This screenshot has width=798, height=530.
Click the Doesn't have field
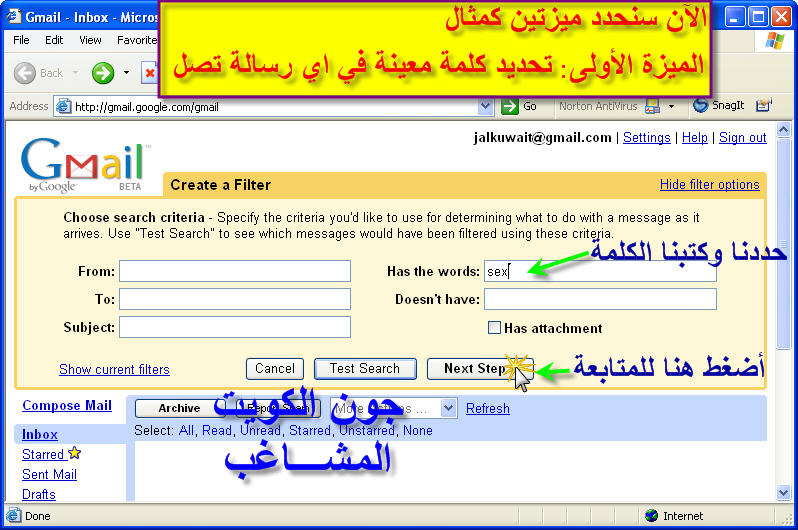pos(600,299)
